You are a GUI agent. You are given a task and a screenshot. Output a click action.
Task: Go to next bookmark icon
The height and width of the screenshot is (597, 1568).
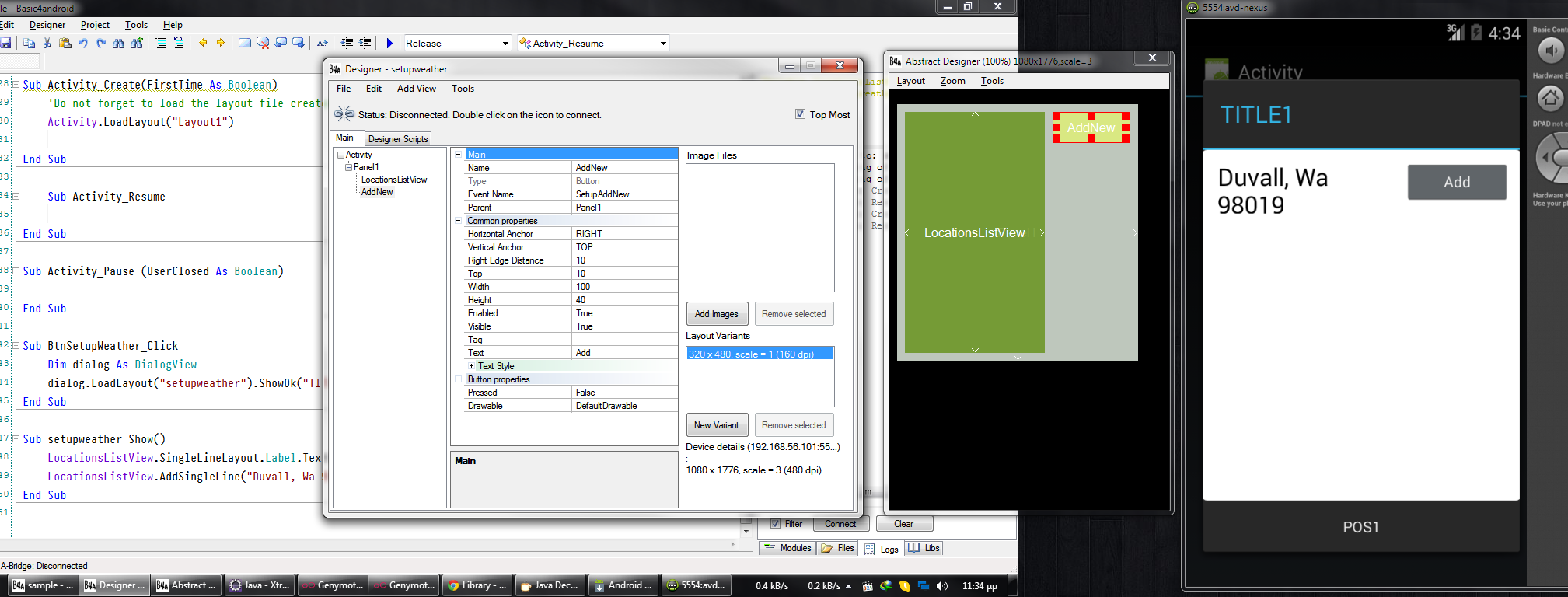299,43
